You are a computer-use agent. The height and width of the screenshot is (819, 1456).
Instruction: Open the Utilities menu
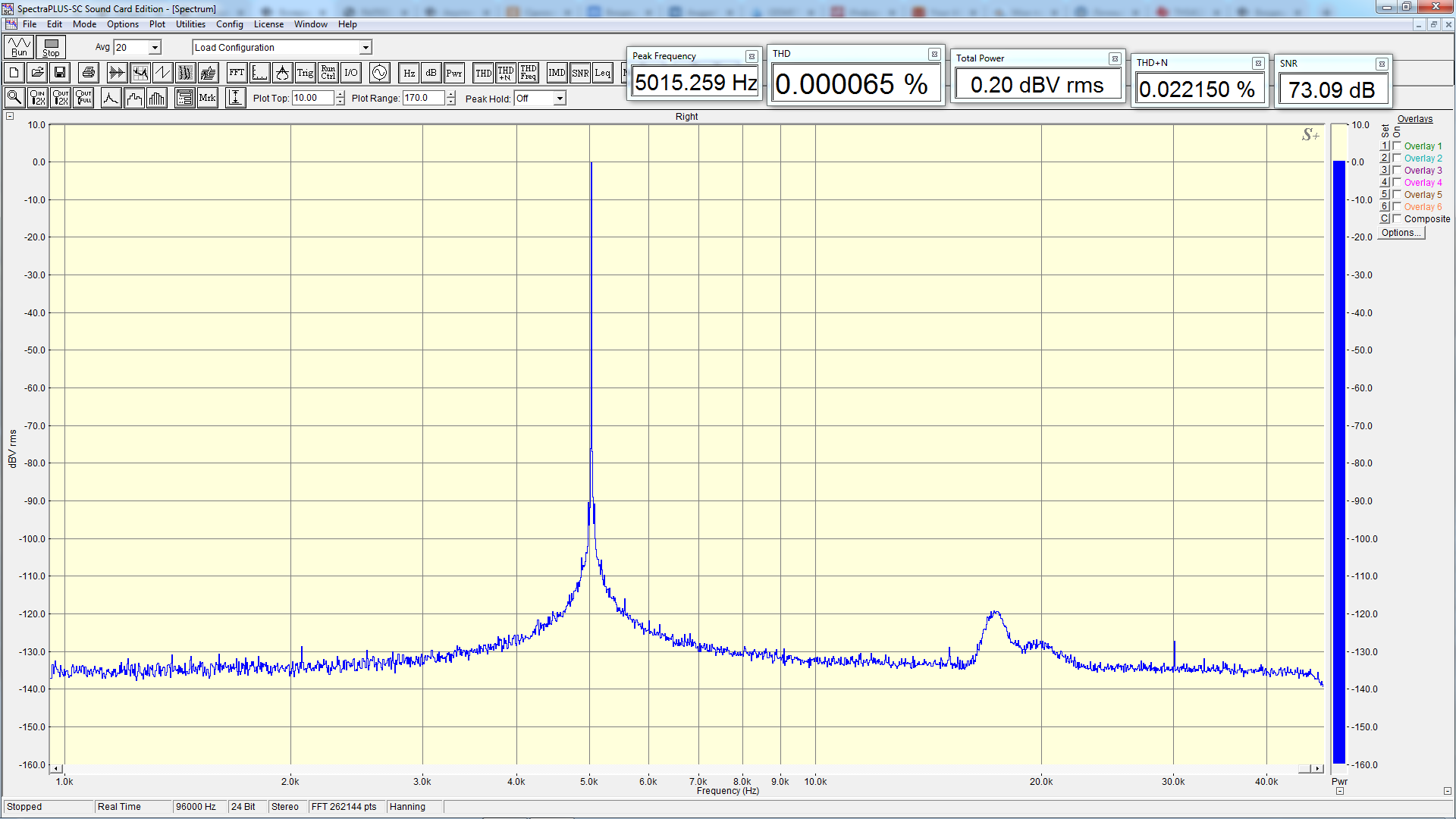[190, 24]
